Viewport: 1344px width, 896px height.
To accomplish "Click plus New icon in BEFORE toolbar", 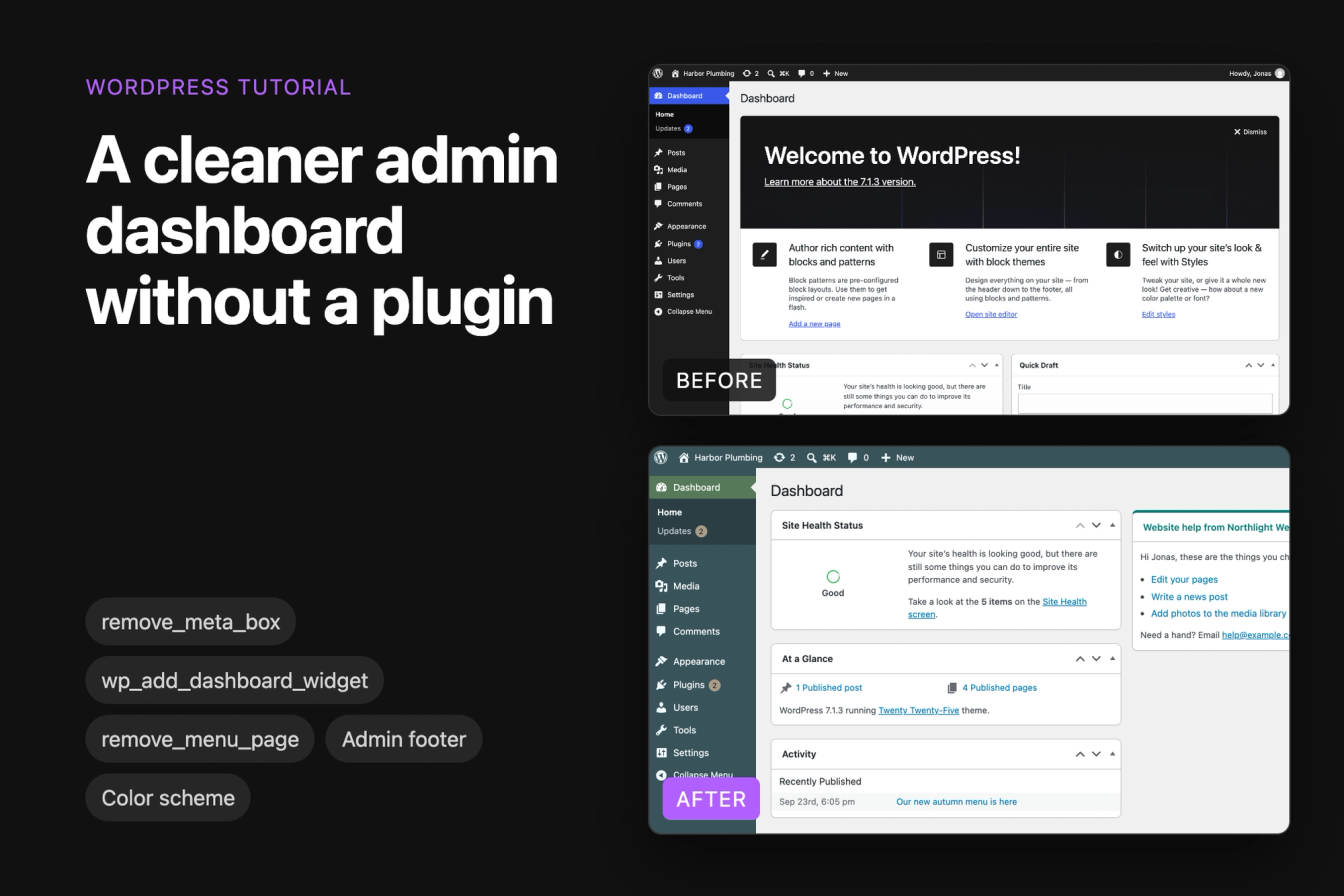I will (827, 73).
